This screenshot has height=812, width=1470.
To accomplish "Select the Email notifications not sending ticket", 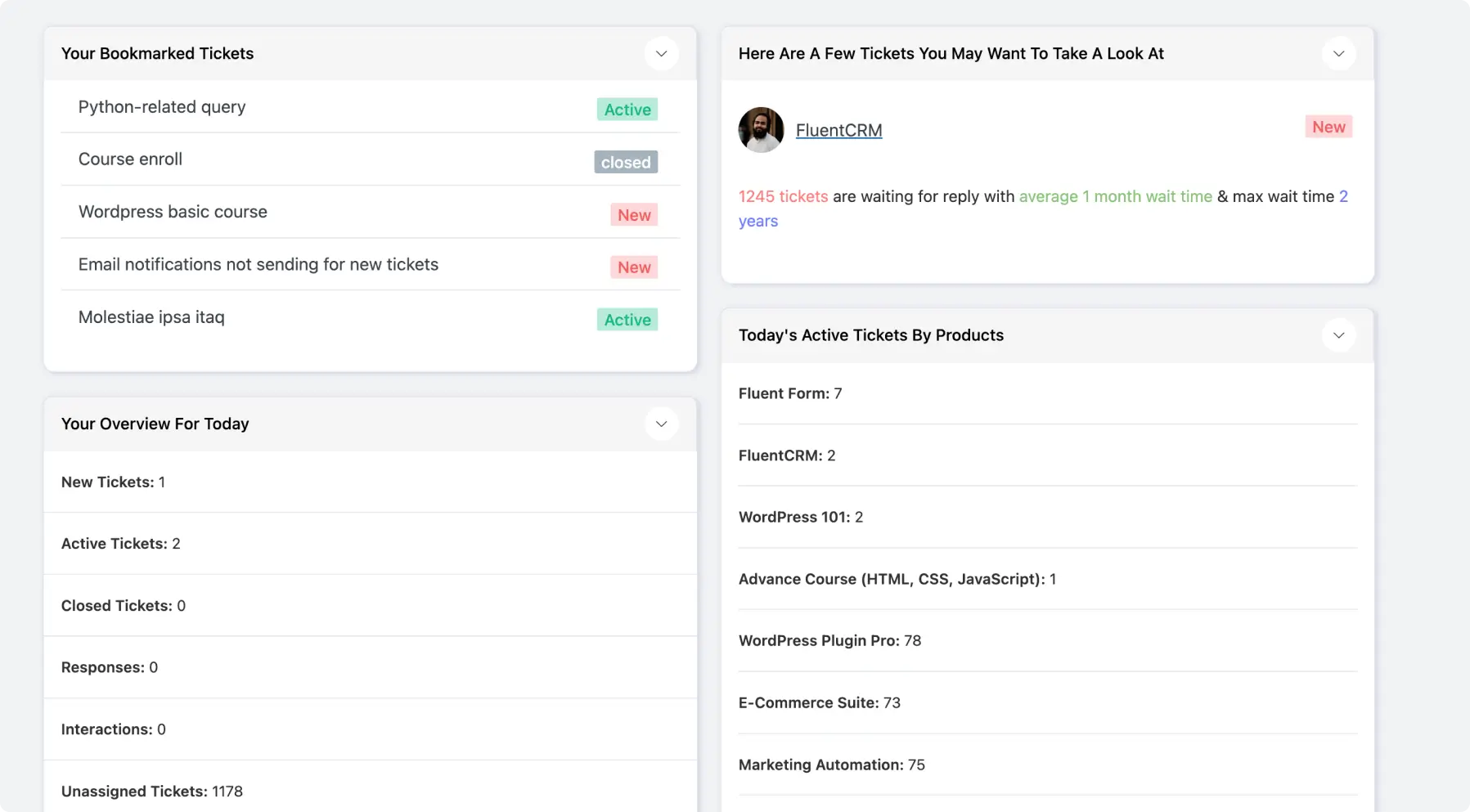I will click(258, 264).
